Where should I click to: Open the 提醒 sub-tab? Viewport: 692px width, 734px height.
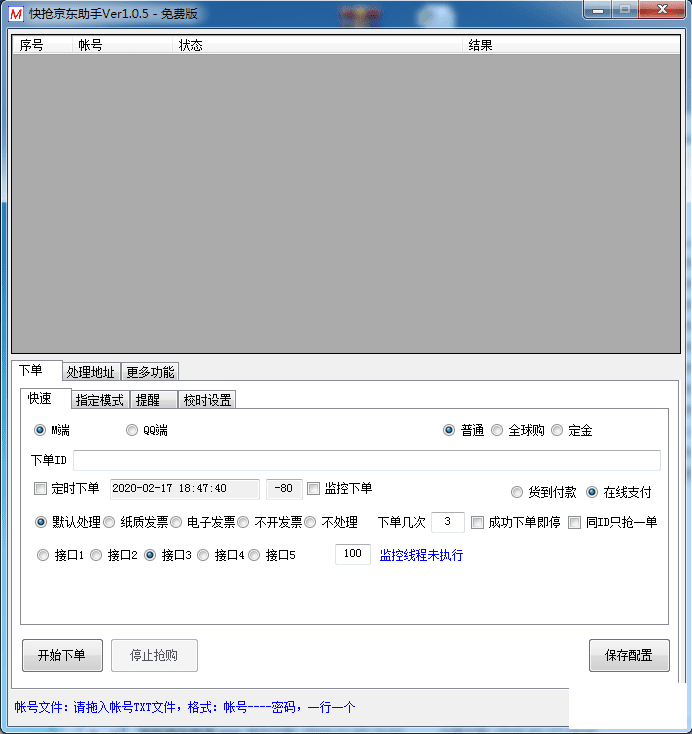(154, 400)
